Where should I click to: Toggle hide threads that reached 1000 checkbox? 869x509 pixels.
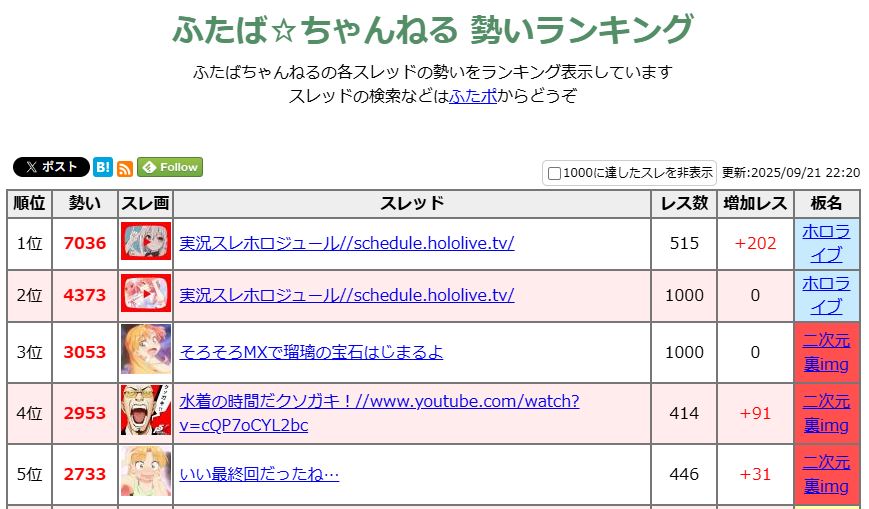[x=555, y=173]
